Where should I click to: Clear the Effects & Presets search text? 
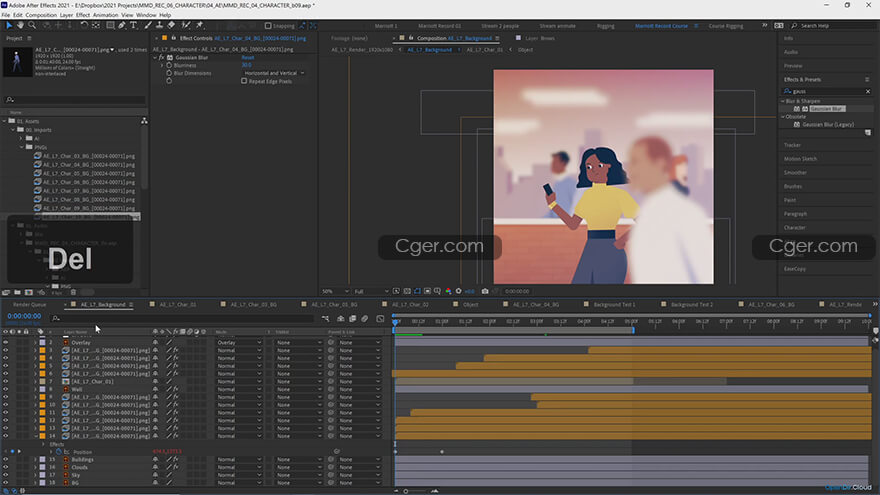(x=868, y=91)
